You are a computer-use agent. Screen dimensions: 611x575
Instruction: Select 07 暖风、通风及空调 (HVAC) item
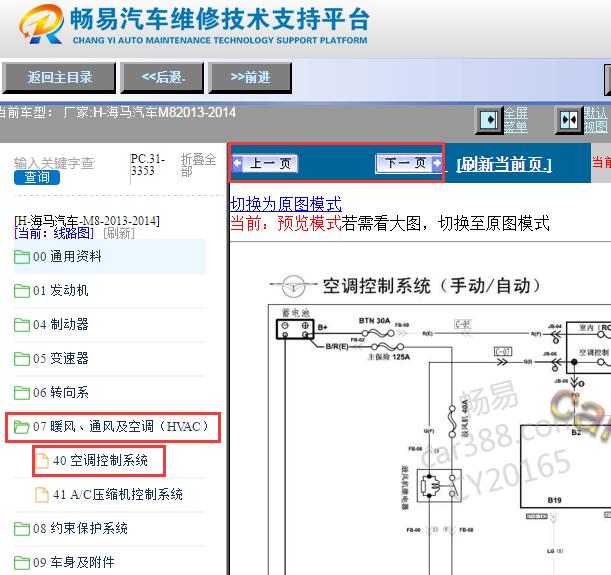tap(113, 427)
